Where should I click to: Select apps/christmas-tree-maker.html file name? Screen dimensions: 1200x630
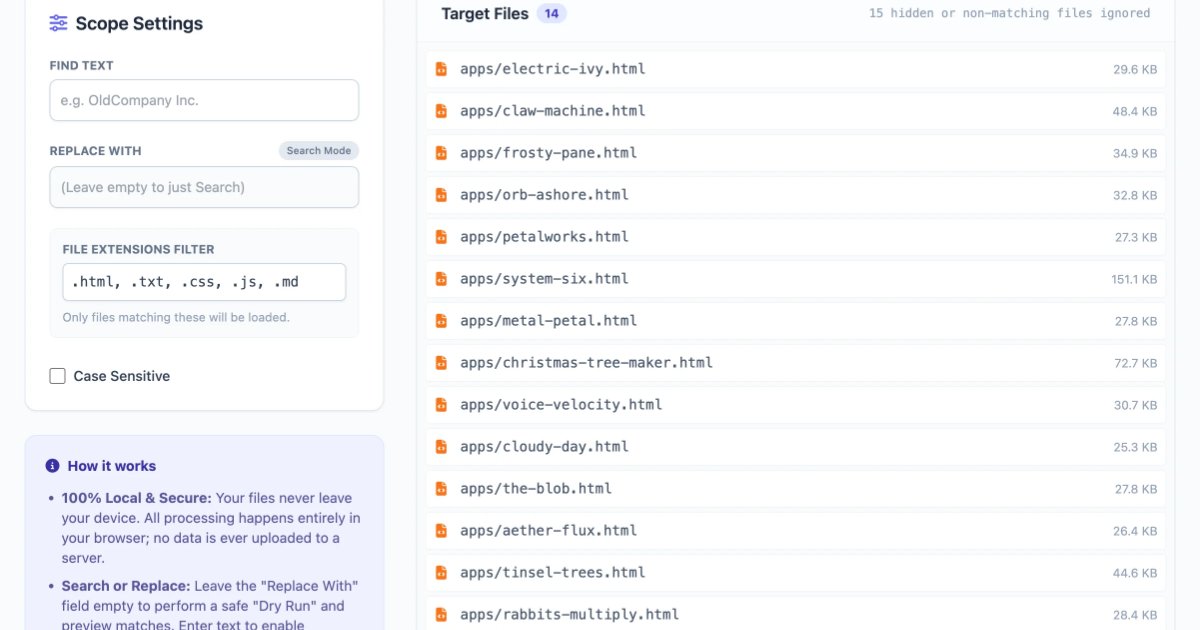click(x=586, y=363)
